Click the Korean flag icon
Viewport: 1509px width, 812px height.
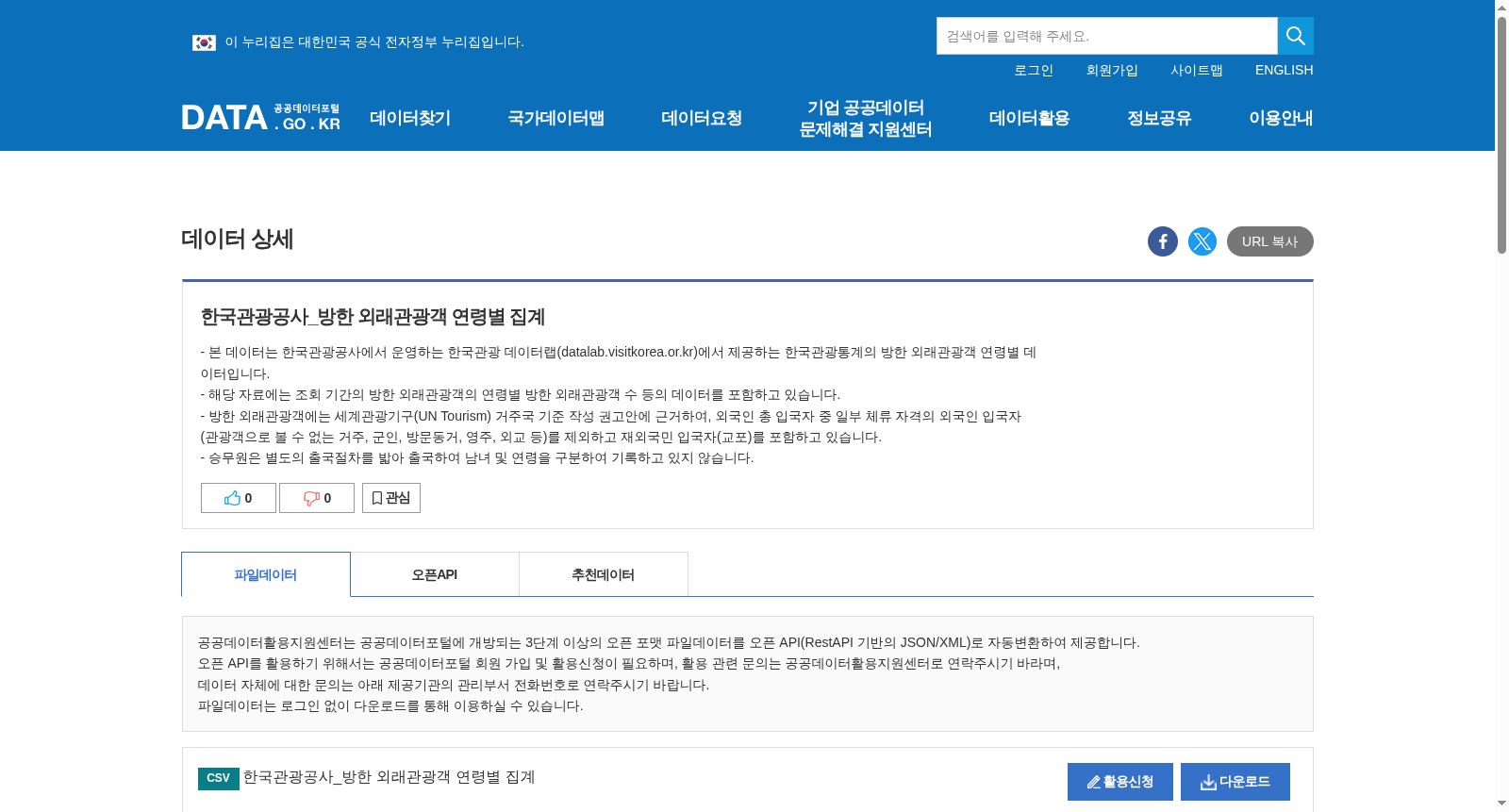204,42
